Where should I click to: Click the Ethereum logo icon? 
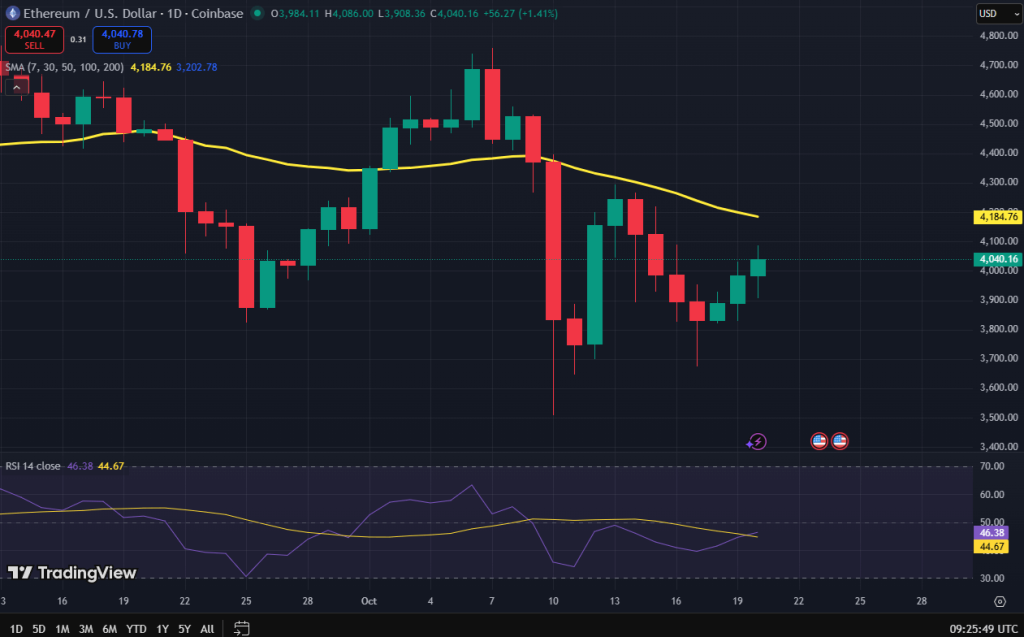click(14, 13)
